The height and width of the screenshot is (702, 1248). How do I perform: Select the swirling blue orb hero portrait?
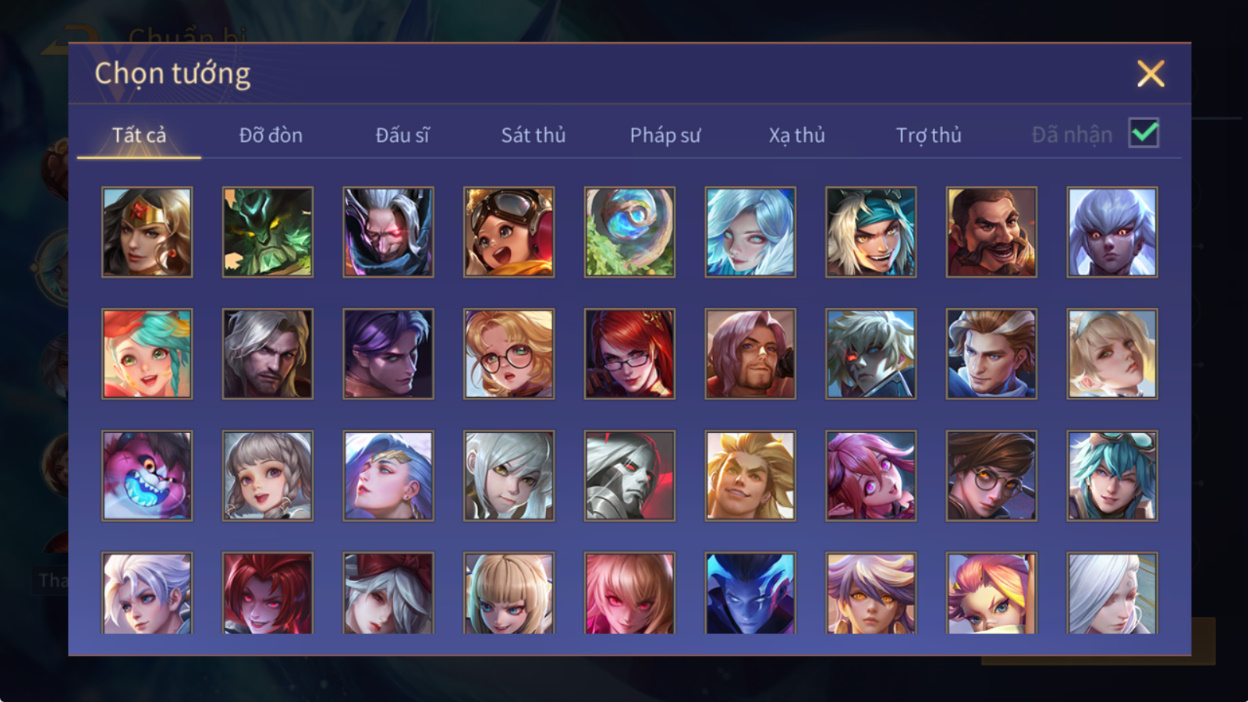point(630,232)
